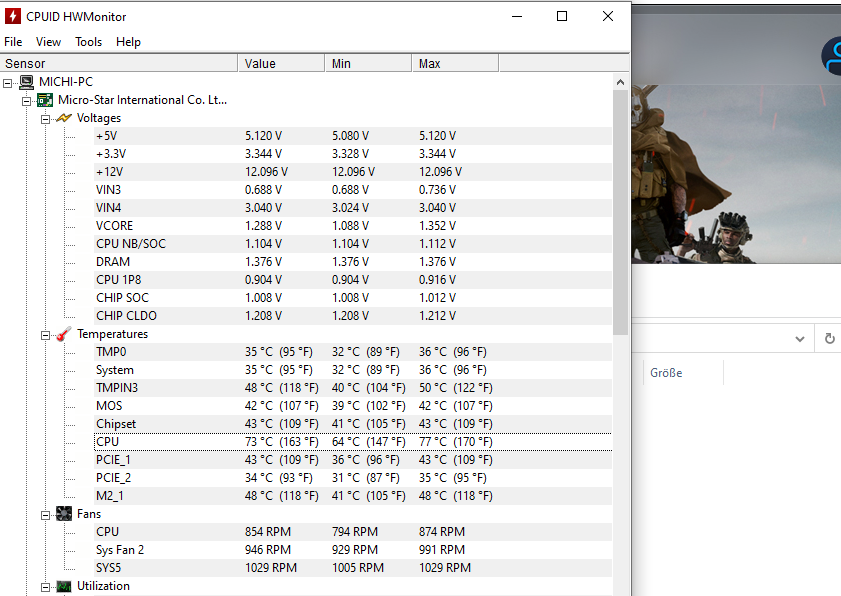The image size is (841, 596).
Task: Select the CPU fan row
Action: point(353,532)
